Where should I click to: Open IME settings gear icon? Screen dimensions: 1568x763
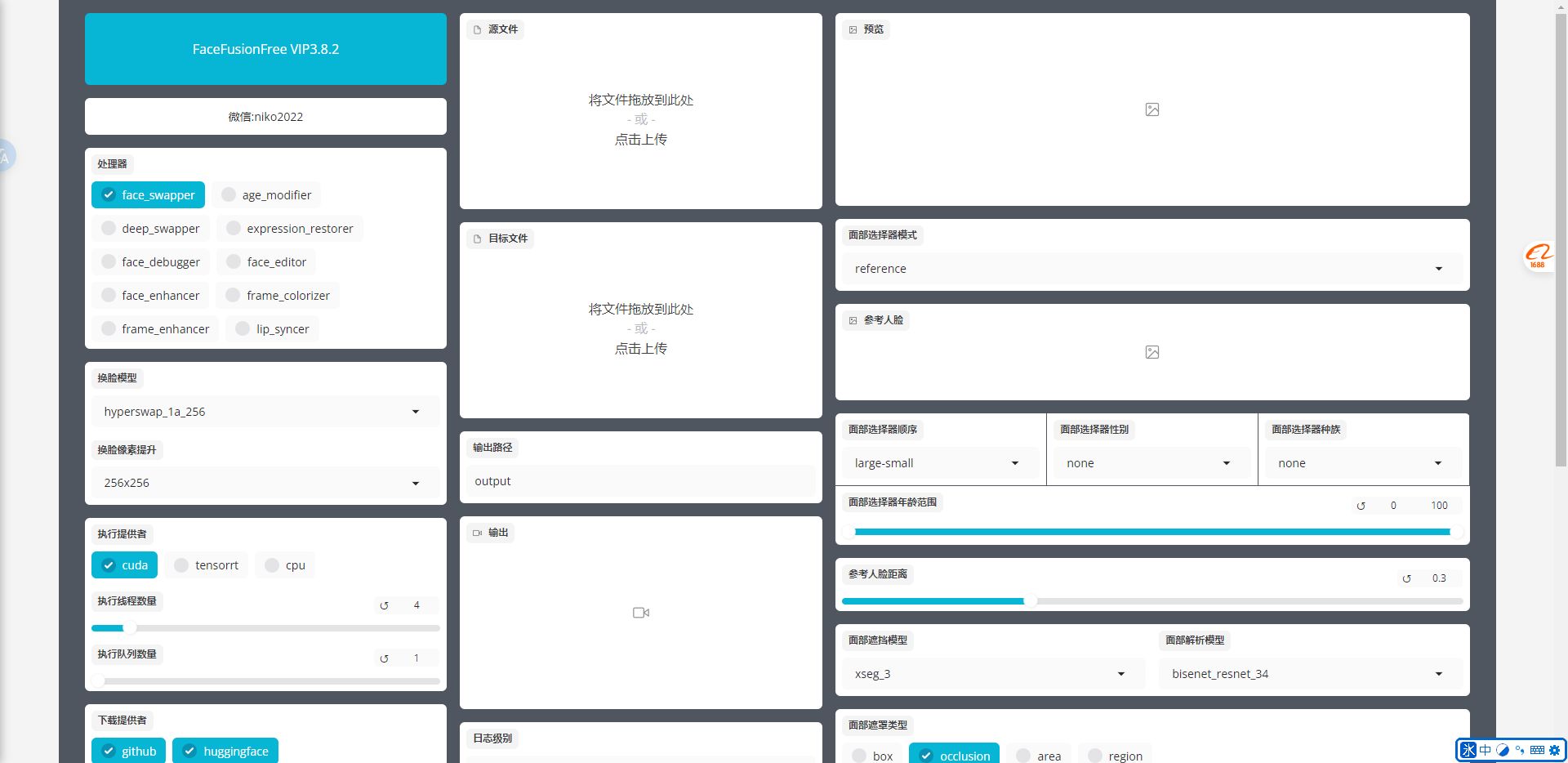[1554, 750]
